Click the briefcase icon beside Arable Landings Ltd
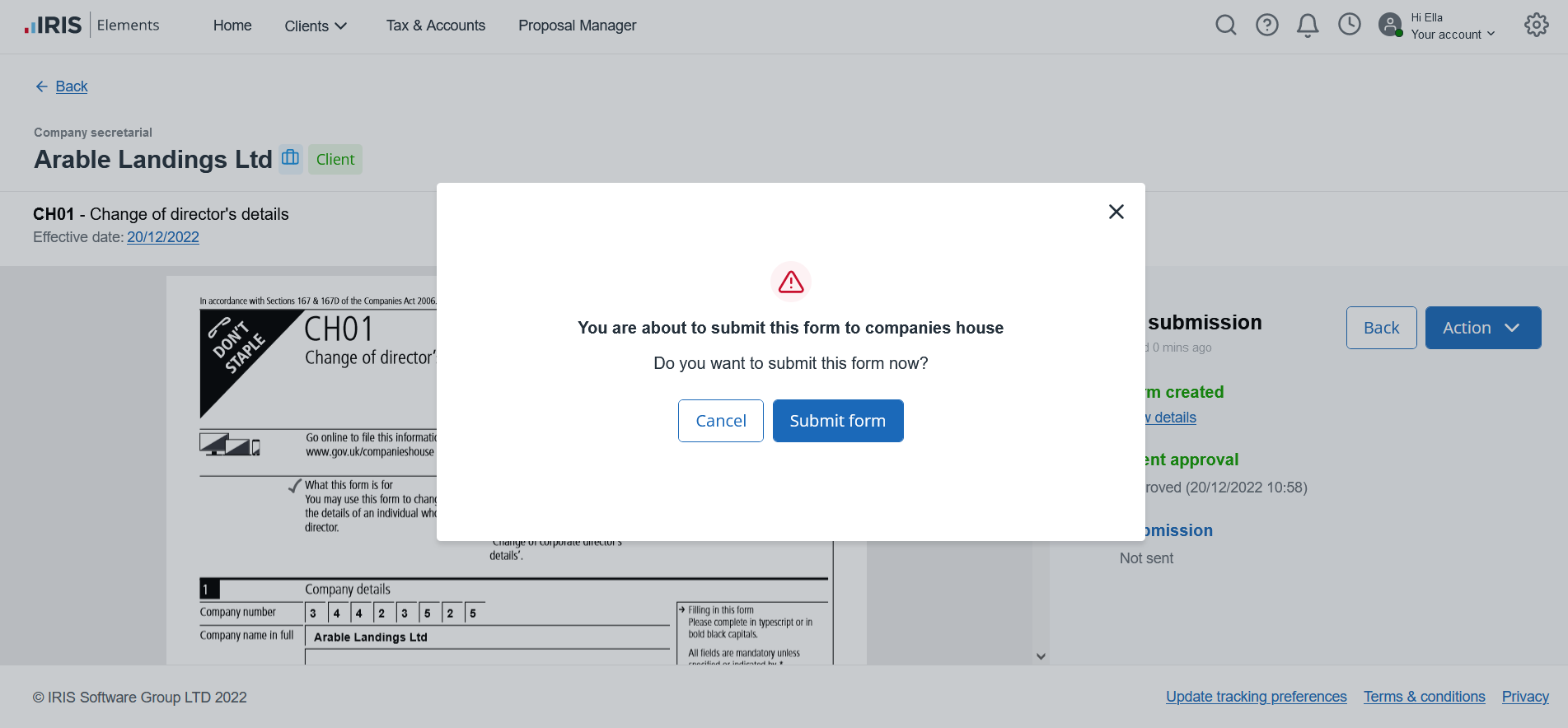This screenshot has height=728, width=1568. click(x=290, y=157)
